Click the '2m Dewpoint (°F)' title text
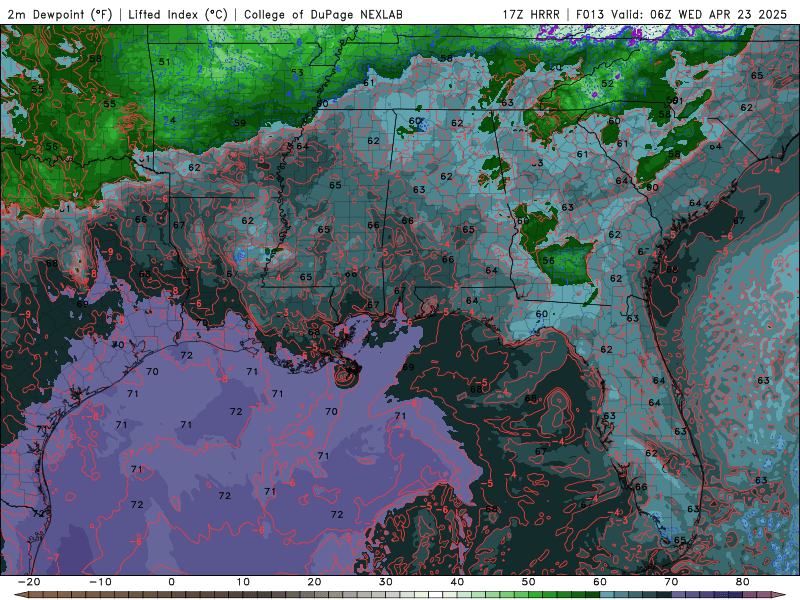Screen dimensions: 800x600 pyautogui.click(x=60, y=14)
